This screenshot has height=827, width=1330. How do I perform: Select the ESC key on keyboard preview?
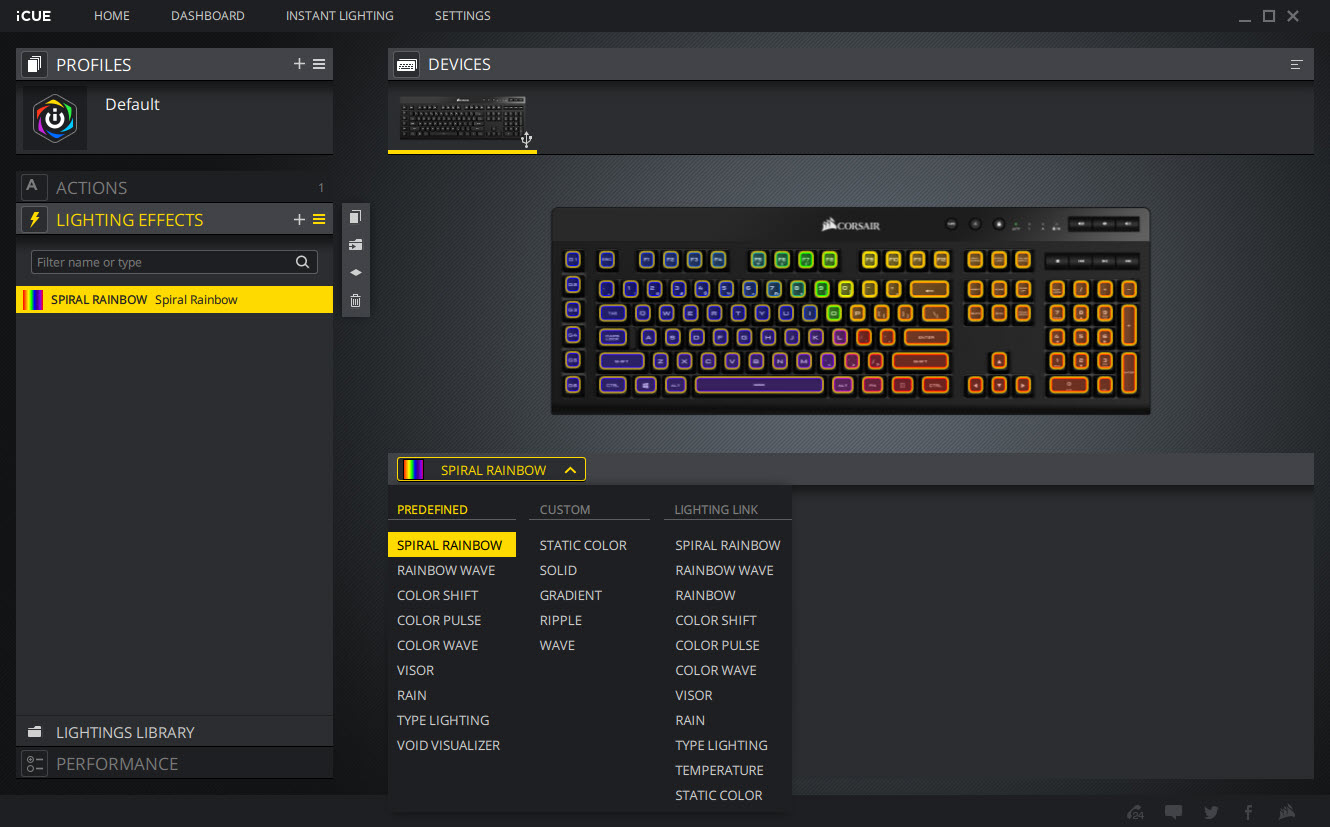click(x=607, y=259)
